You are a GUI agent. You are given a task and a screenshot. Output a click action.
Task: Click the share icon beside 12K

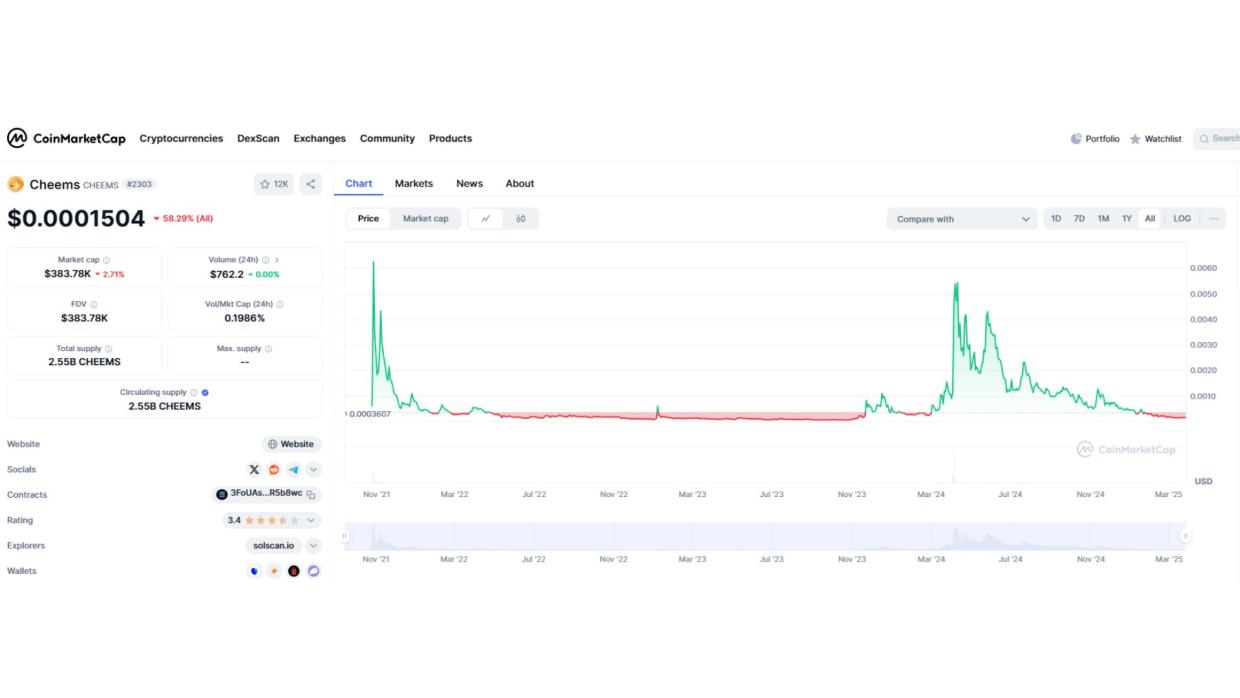point(310,184)
